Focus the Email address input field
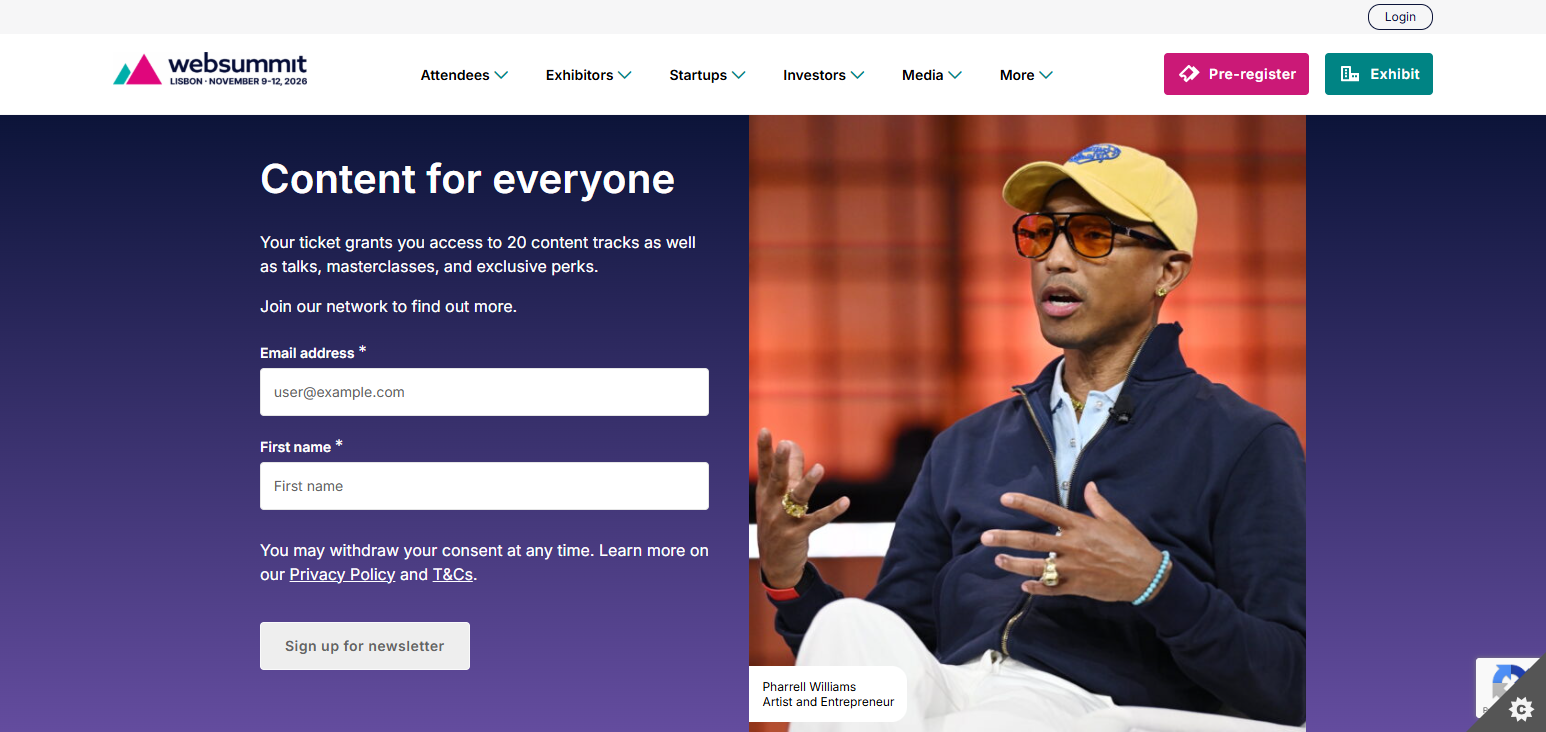This screenshot has height=732, width=1546. pyautogui.click(x=484, y=392)
